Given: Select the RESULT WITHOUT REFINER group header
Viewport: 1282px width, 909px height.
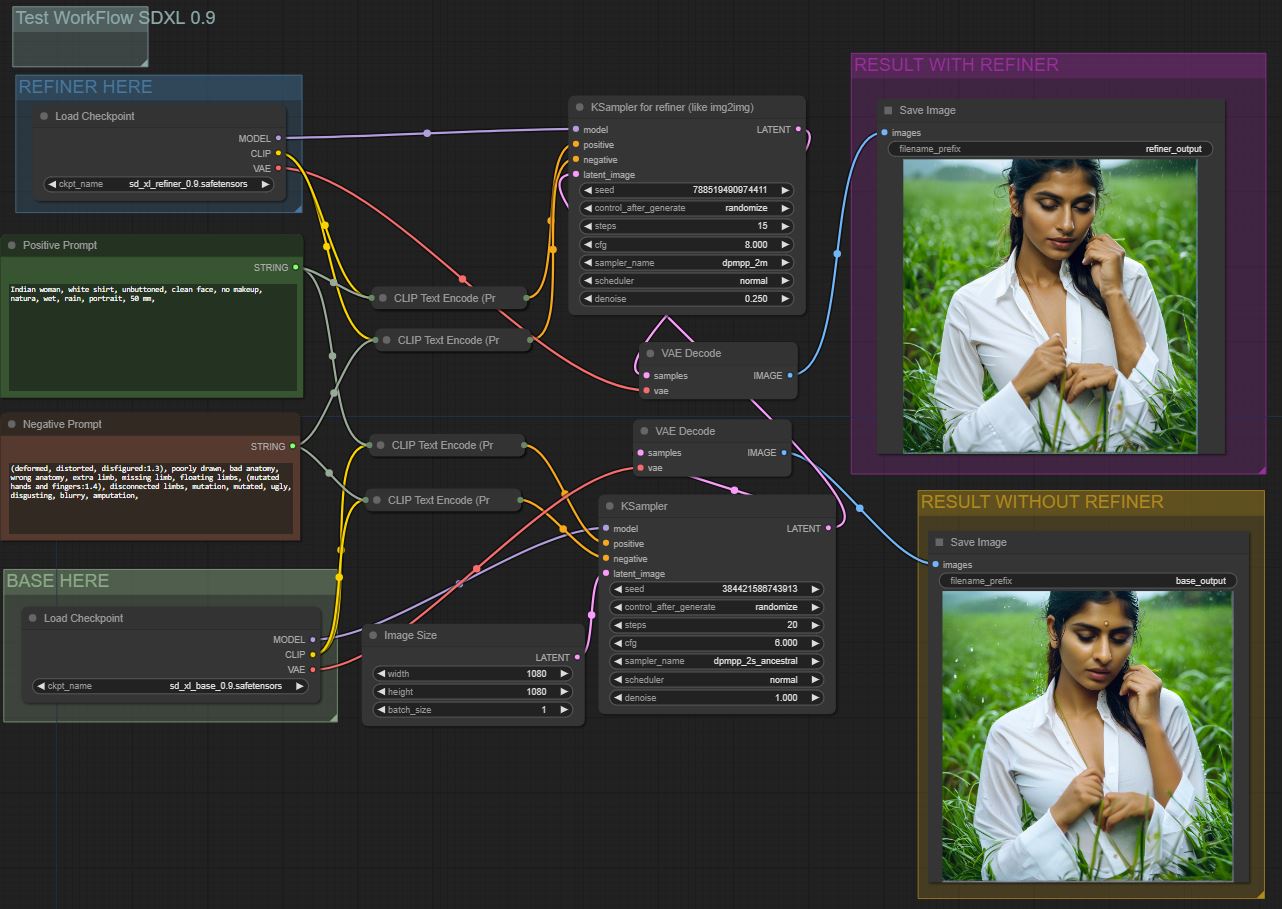Looking at the screenshot, I should pos(1041,502).
